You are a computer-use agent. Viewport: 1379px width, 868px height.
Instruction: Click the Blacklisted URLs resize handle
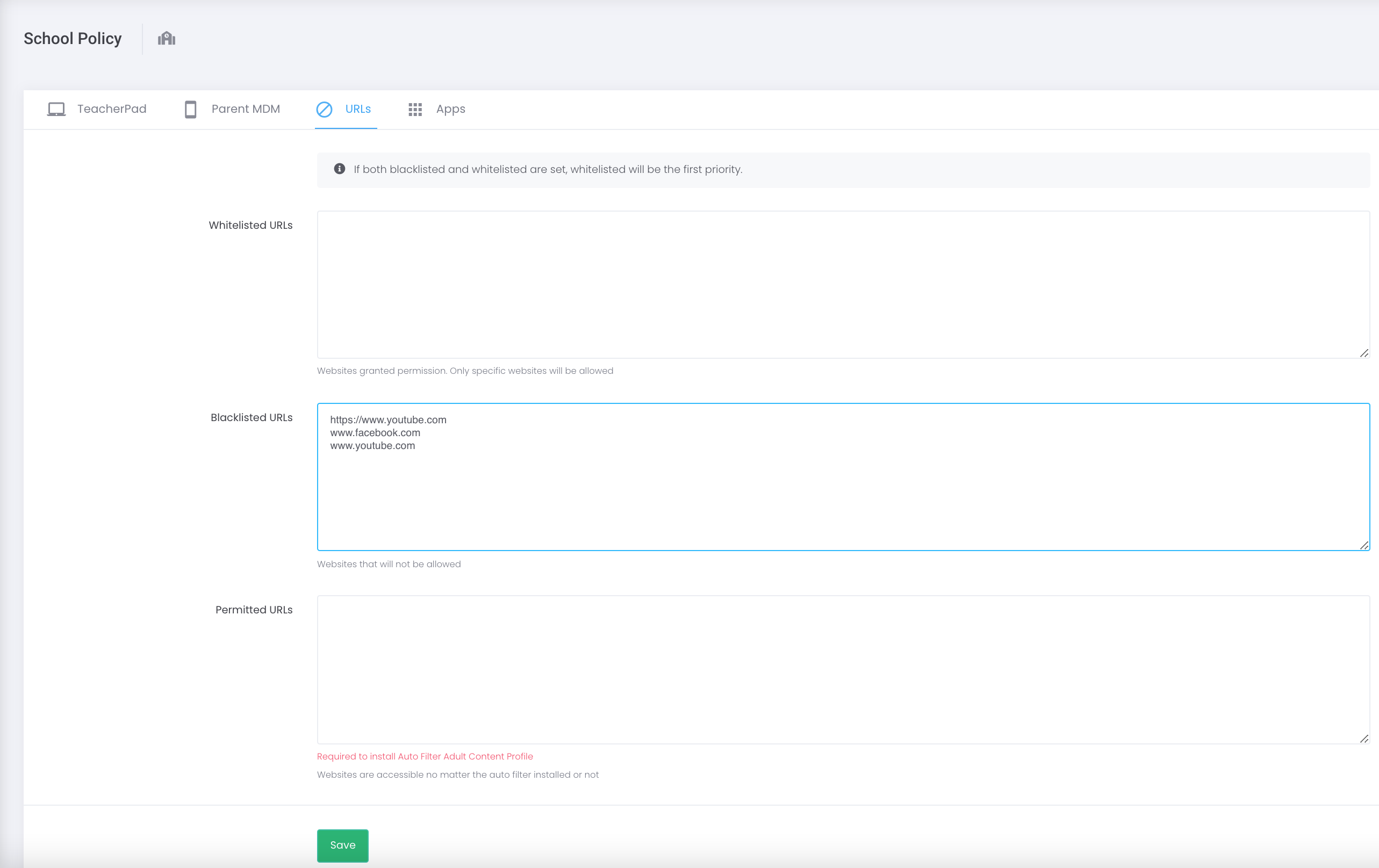[x=1364, y=546]
